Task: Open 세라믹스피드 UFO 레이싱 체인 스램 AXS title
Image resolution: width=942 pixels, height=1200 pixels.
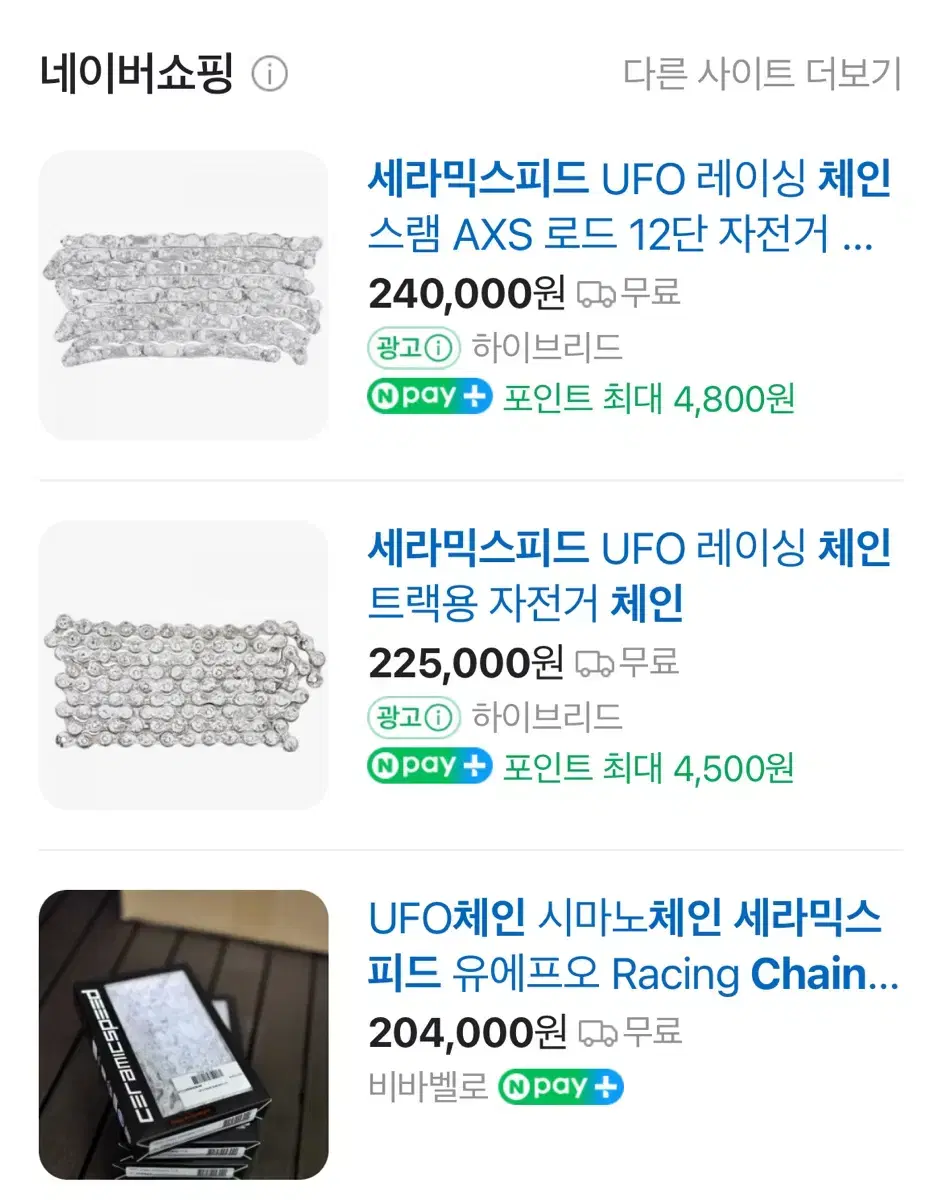Action: (x=630, y=209)
